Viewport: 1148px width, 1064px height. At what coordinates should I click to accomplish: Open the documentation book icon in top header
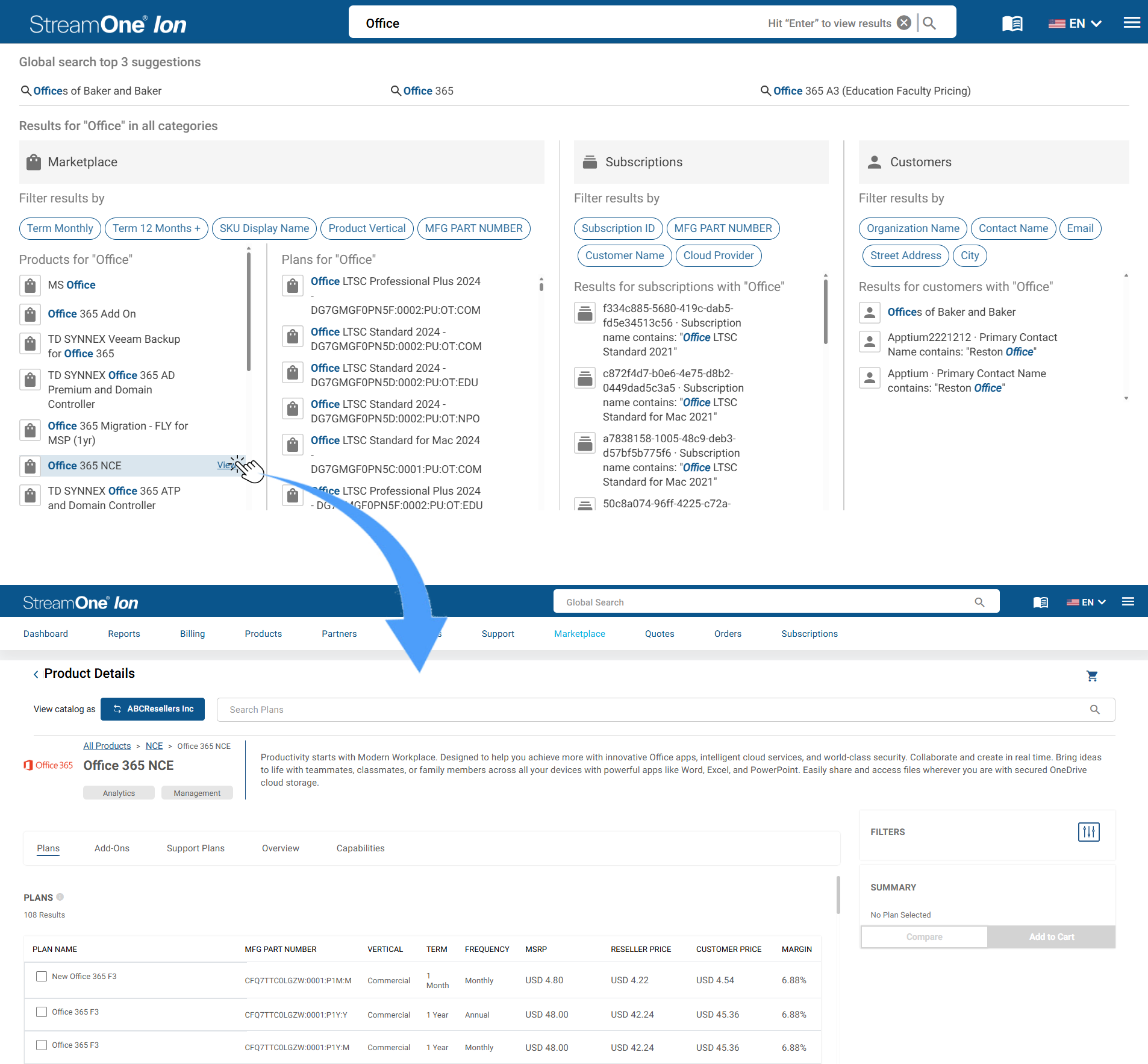1012,23
